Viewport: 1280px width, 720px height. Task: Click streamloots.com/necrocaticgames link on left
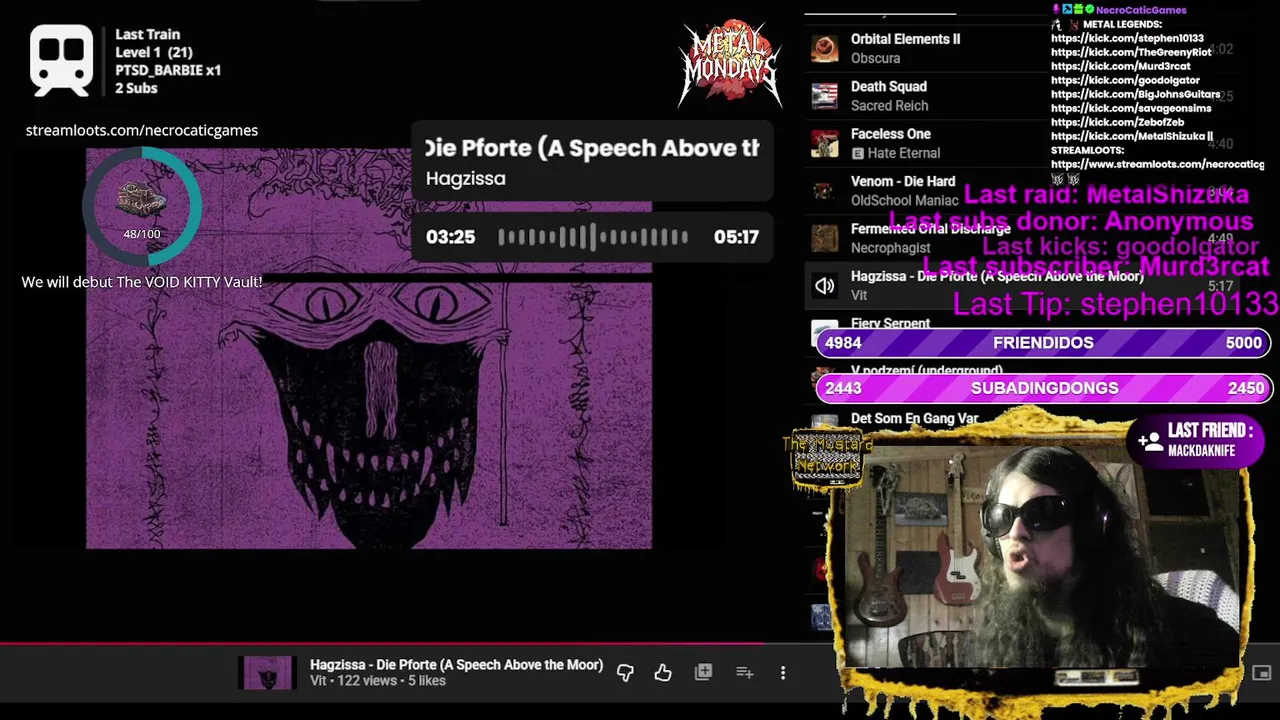[x=141, y=130]
